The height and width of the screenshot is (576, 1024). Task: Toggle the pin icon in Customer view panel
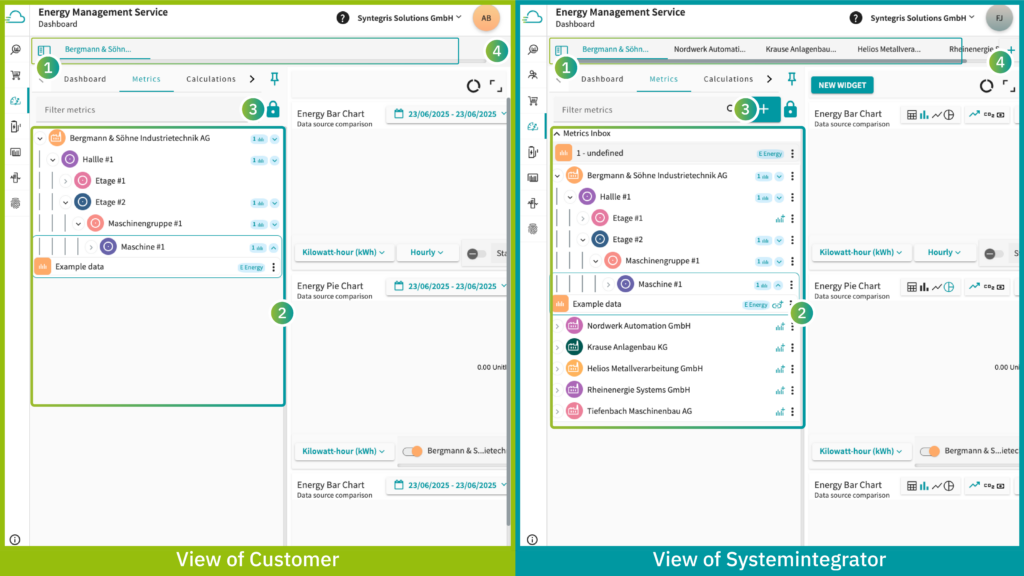274,79
